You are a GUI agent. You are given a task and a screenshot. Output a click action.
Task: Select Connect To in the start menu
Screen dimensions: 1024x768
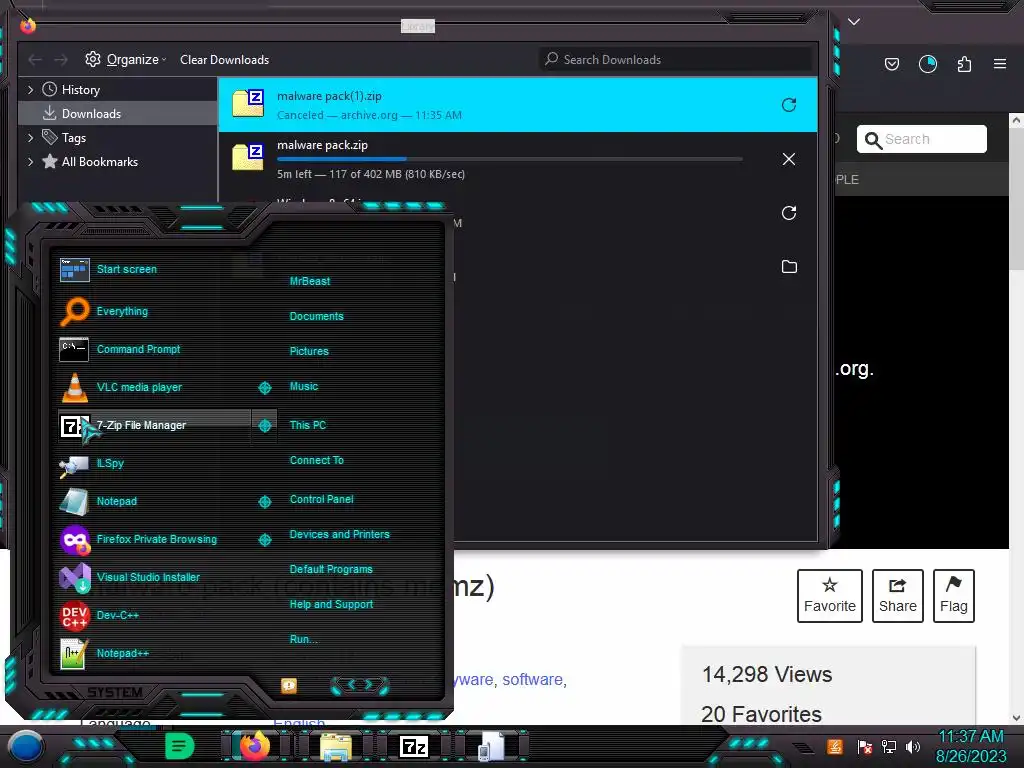[316, 460]
